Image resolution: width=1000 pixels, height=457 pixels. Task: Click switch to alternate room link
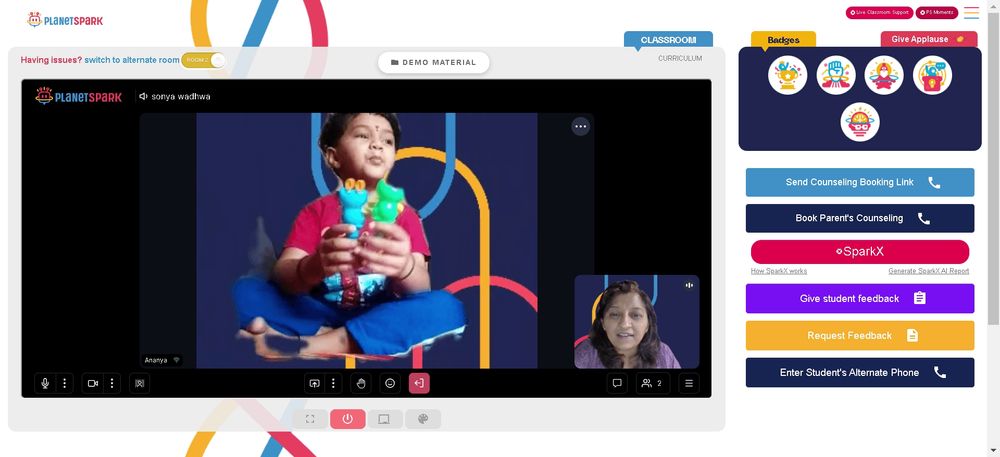[x=132, y=60]
